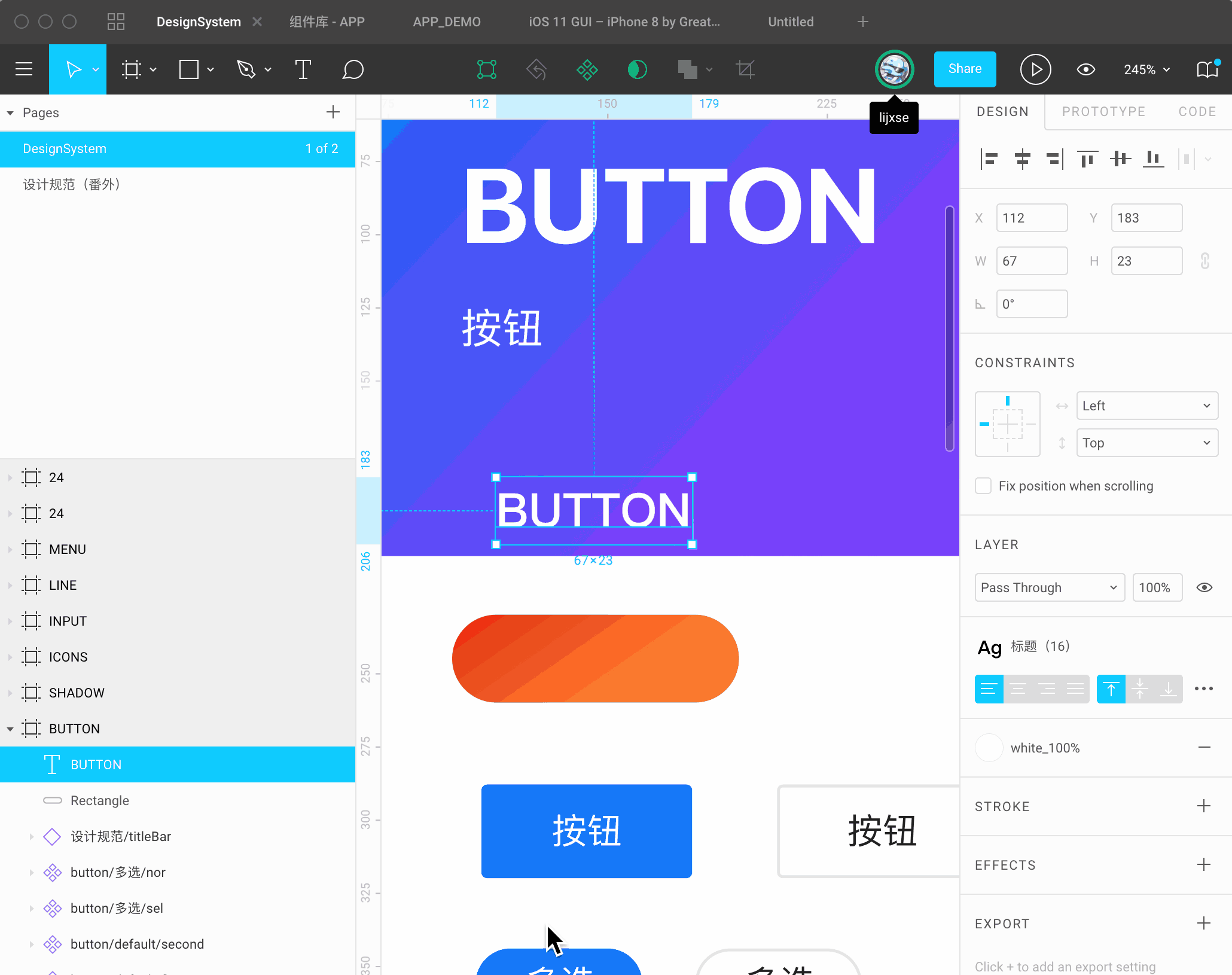1232x975 pixels.
Task: Open the hamburger main menu
Action: pyautogui.click(x=24, y=69)
